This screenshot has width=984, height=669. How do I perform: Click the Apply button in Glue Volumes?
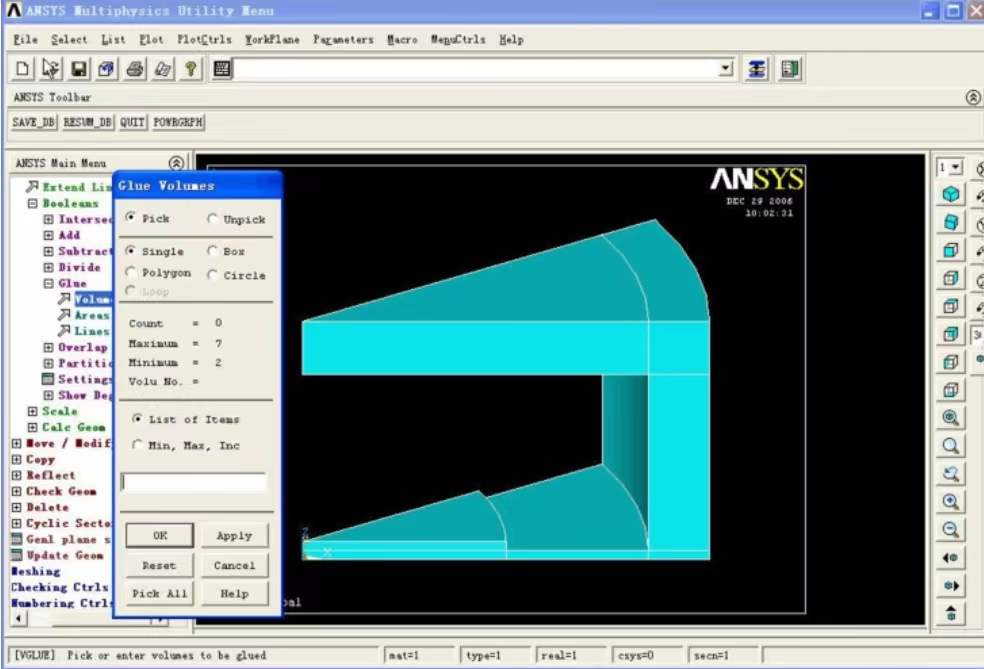click(x=234, y=536)
